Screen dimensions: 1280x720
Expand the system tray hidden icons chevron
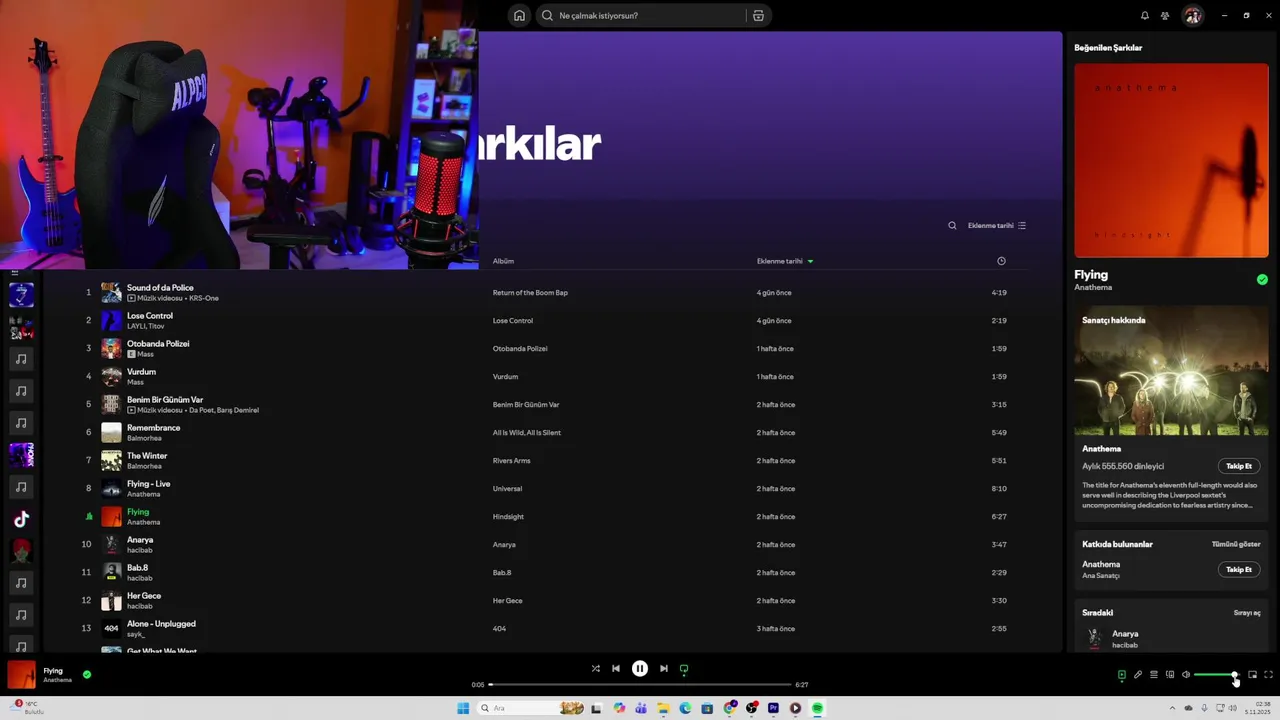(x=1174, y=708)
